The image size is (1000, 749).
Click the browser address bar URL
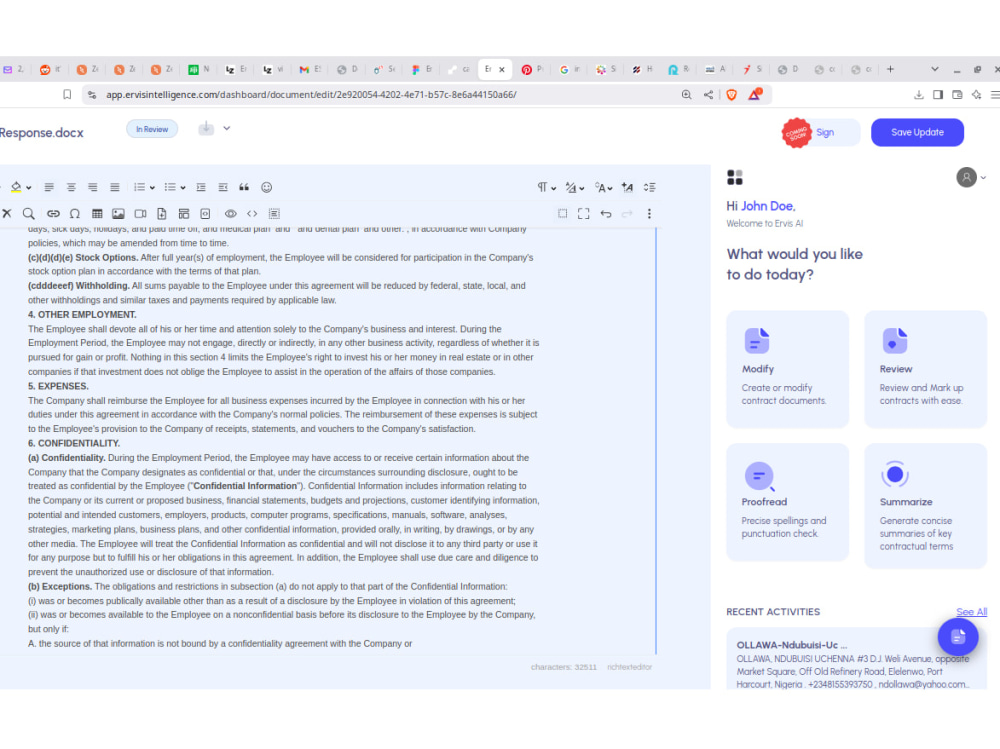[x=311, y=94]
